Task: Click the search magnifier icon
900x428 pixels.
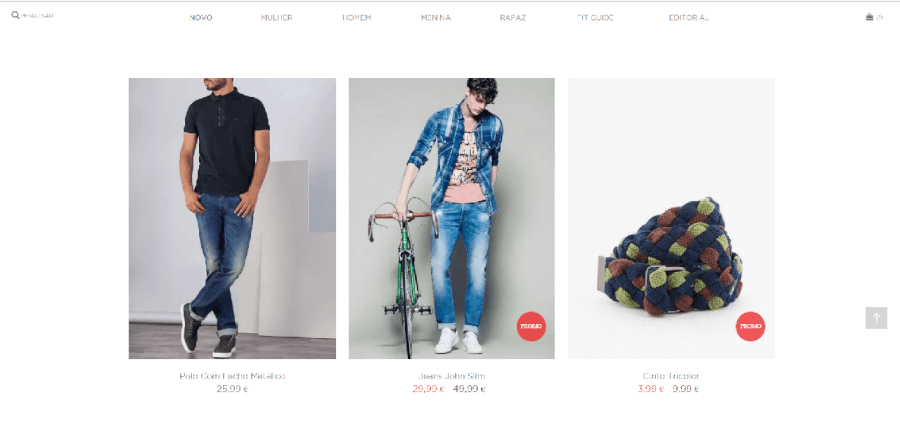Action: coord(15,15)
